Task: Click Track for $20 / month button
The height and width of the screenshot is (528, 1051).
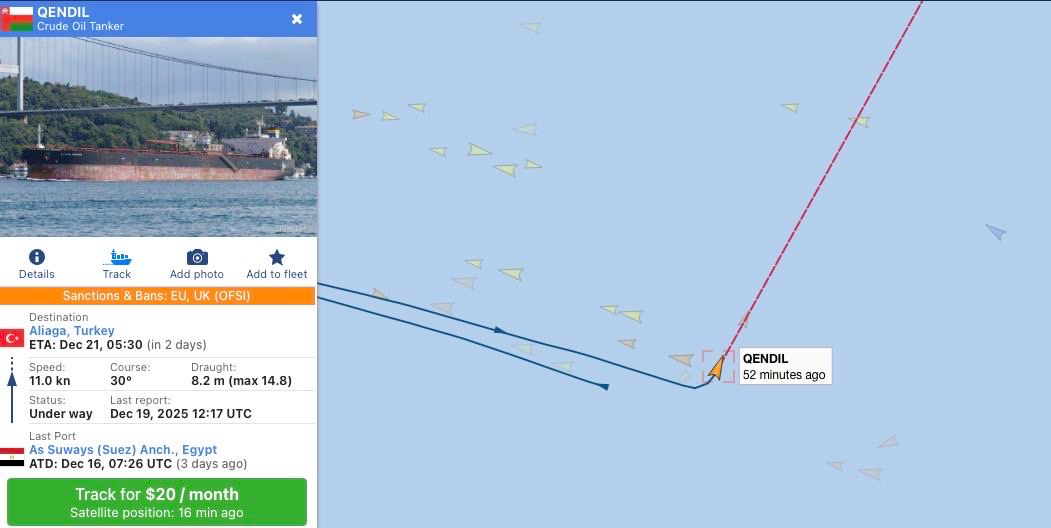Action: tap(157, 502)
